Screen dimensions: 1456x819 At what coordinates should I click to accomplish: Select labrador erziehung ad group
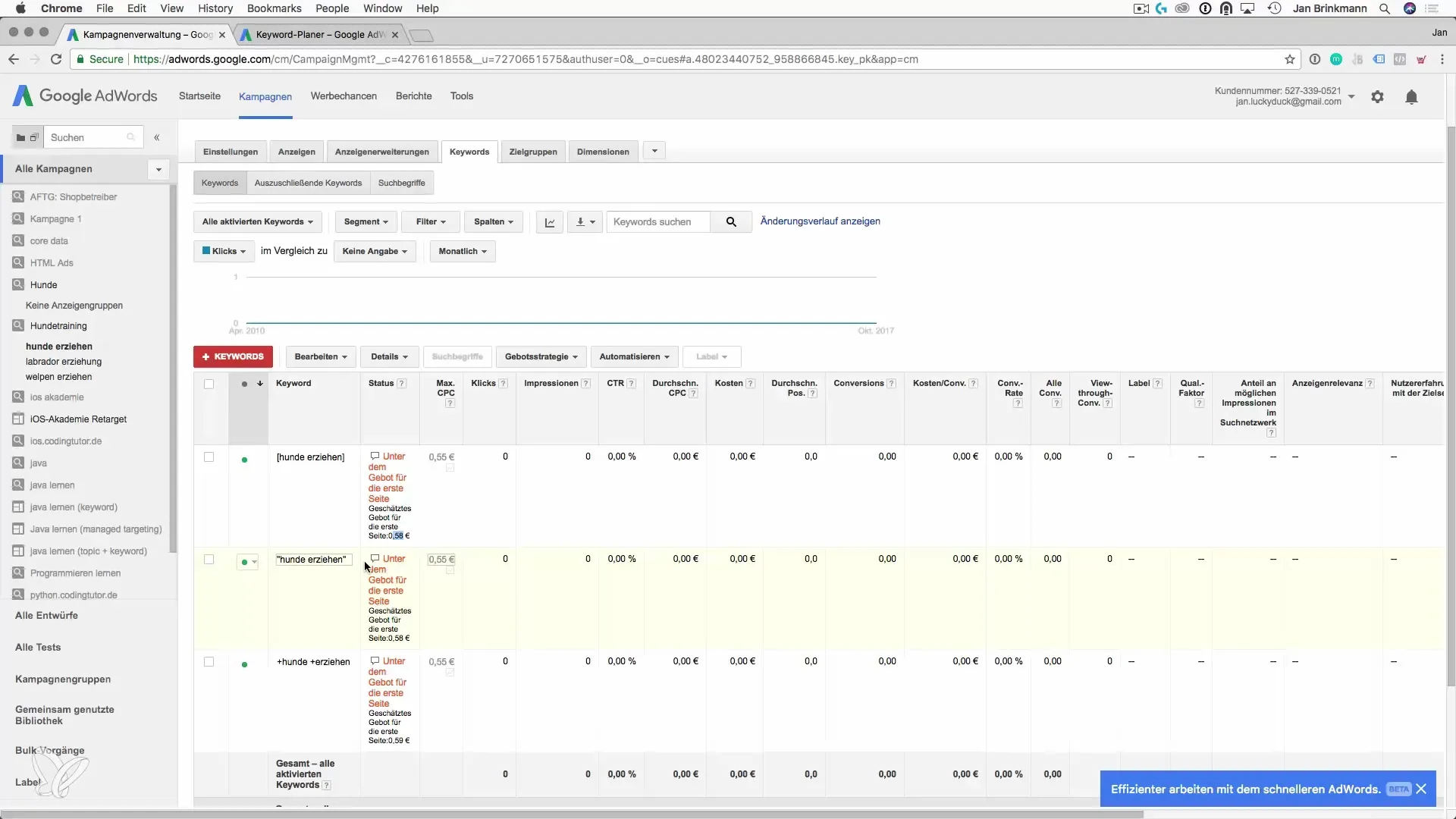coord(64,362)
